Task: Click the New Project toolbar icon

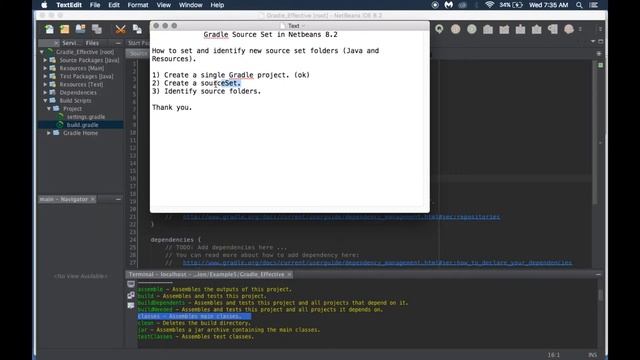Action: point(65,29)
